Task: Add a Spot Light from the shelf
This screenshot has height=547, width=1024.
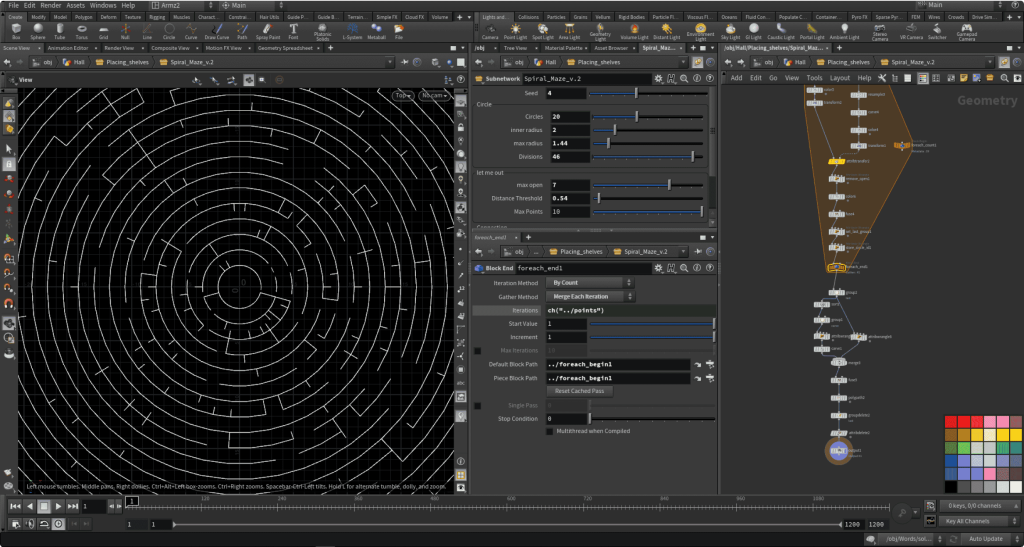Action: (542, 31)
